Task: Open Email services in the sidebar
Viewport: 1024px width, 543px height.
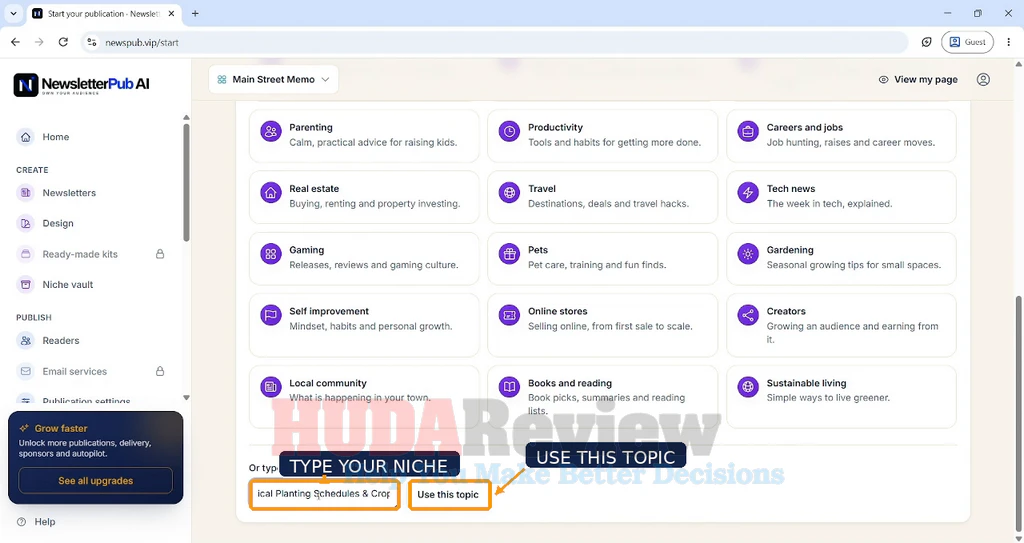Action: click(74, 371)
